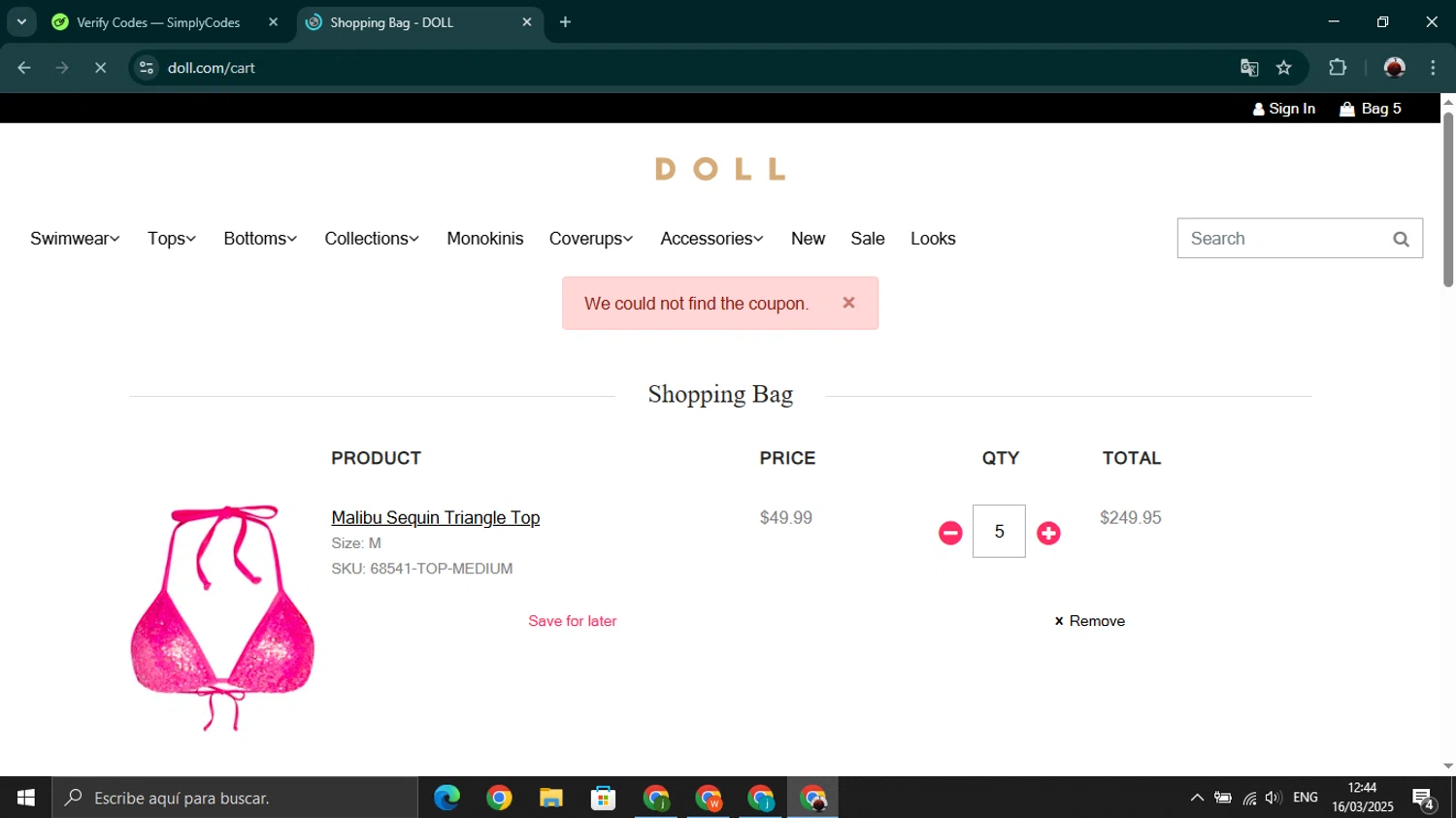Stop loading the page
This screenshot has width=1456, height=818.
click(x=100, y=68)
